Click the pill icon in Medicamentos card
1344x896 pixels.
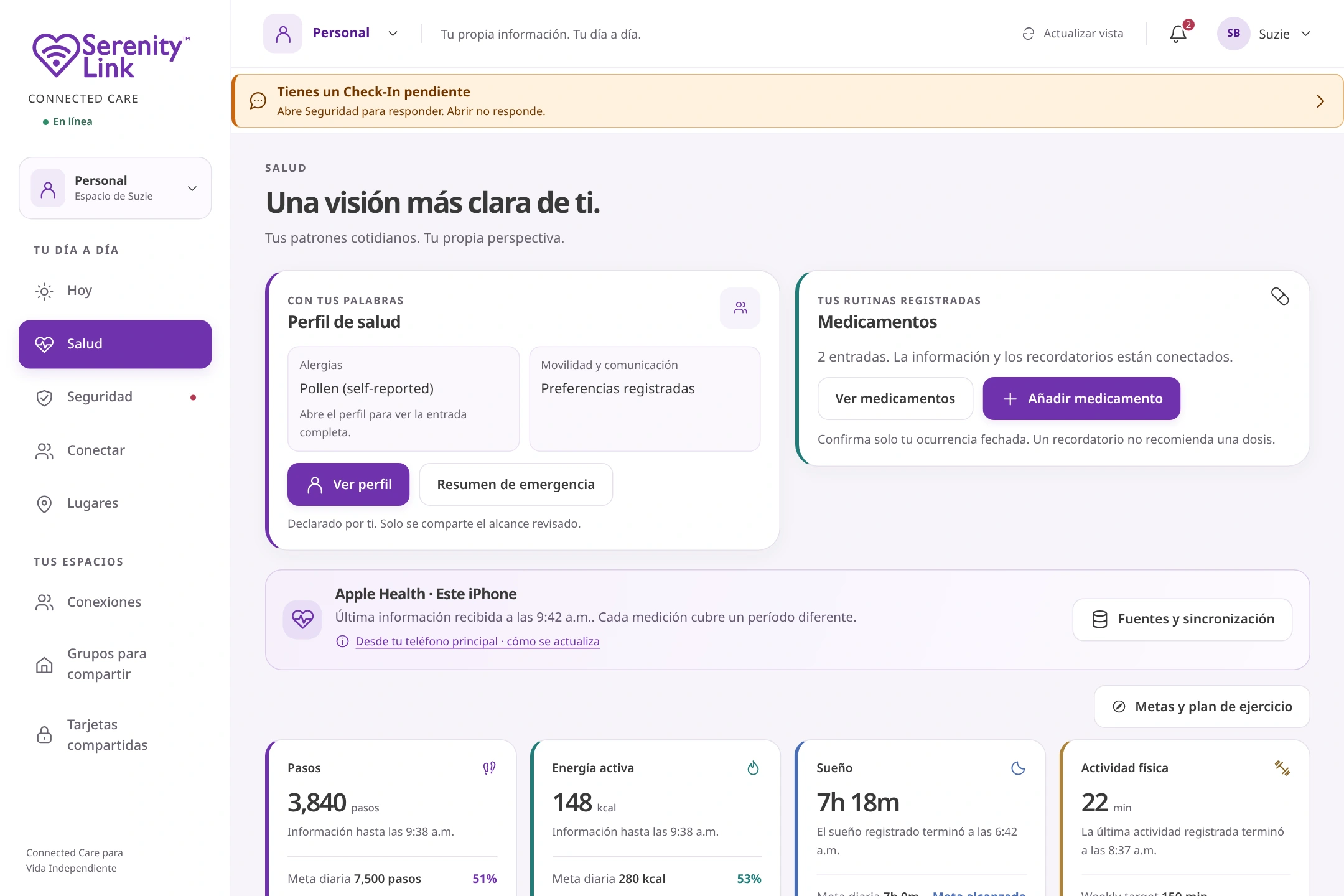tap(1280, 296)
